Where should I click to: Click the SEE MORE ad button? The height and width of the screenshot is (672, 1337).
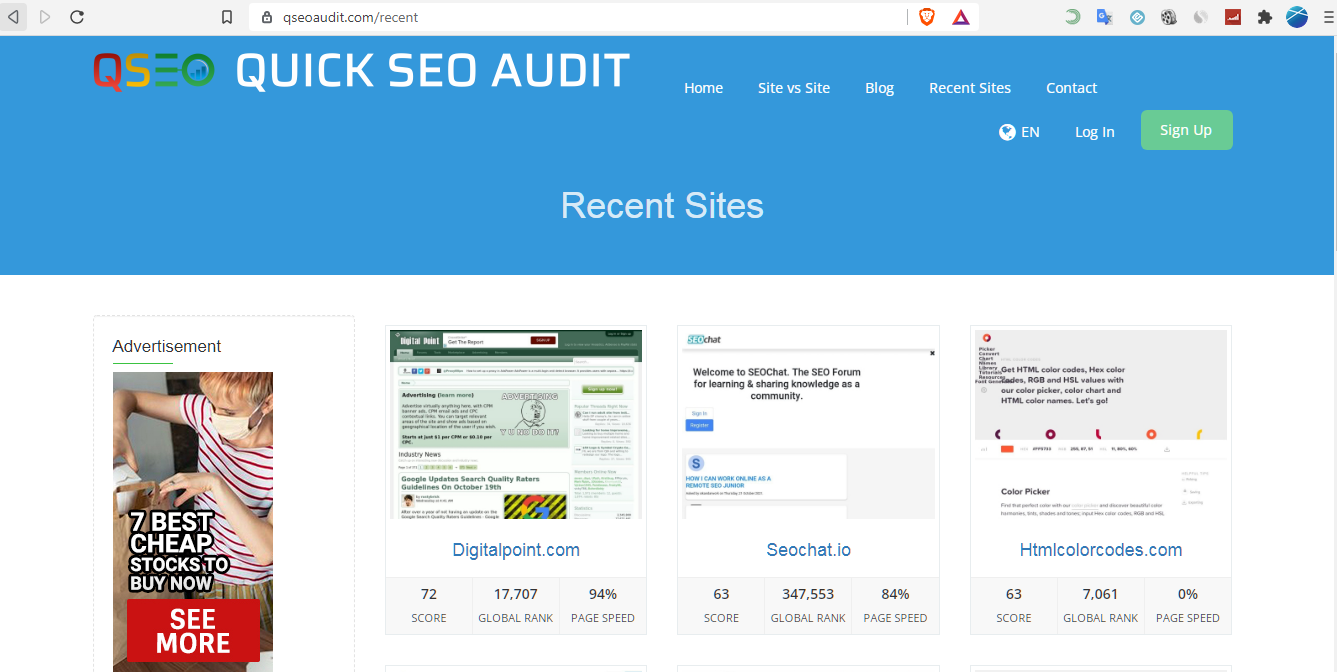[193, 631]
